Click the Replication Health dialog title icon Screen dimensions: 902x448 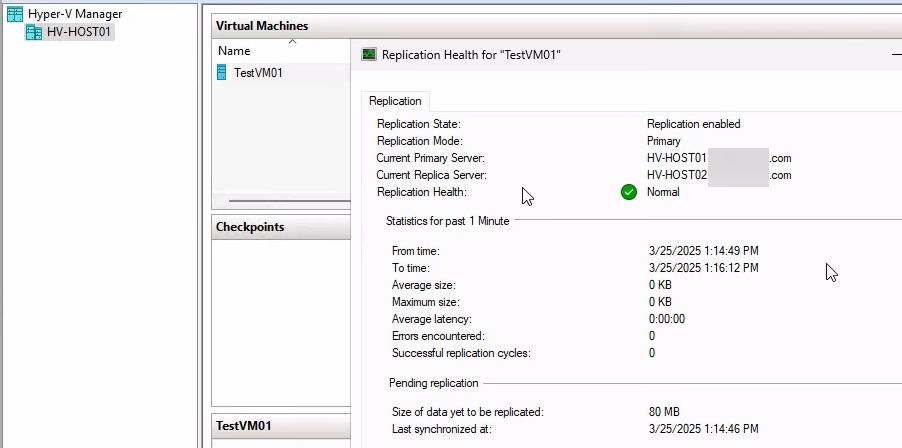click(369, 55)
